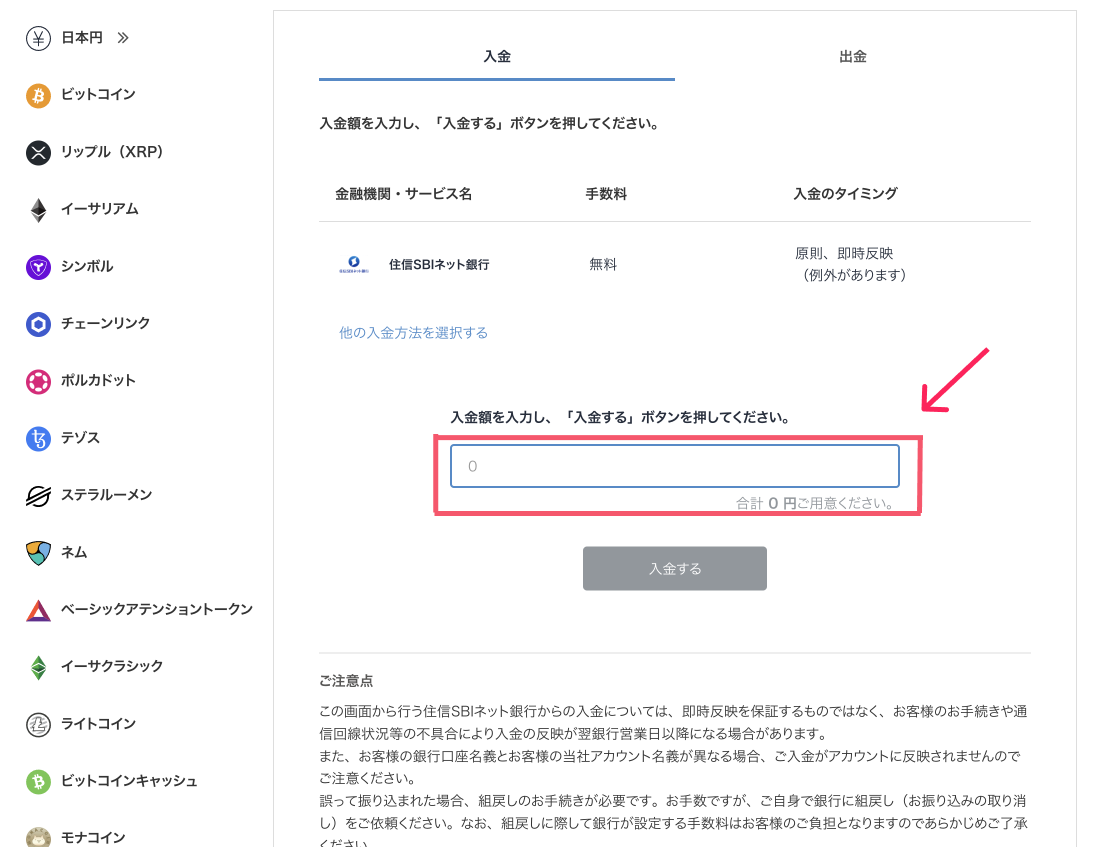Select the Bitcoin icon in sidebar
The width and height of the screenshot is (1100, 847).
[x=38, y=95]
